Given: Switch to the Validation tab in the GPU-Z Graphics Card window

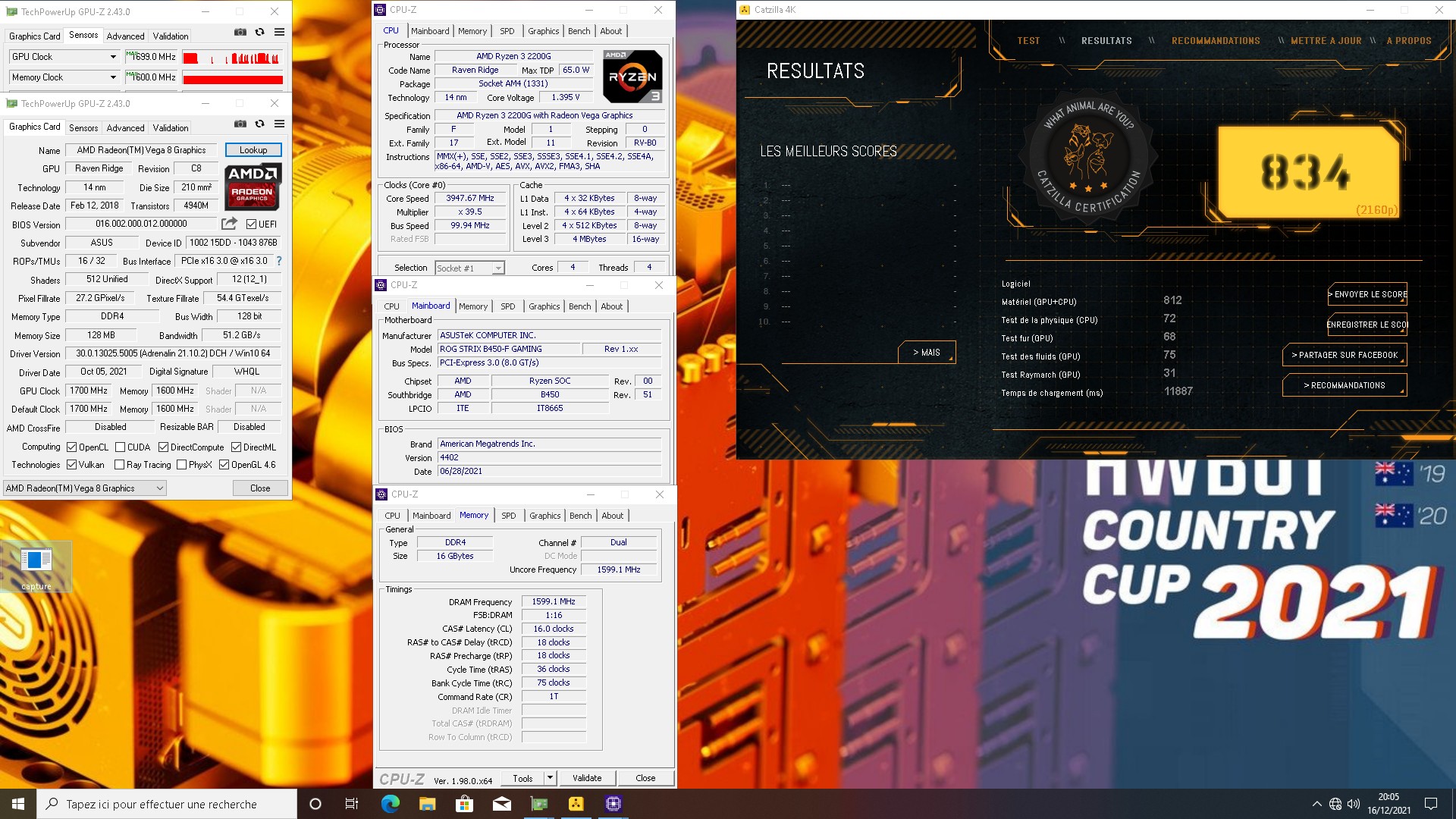Looking at the screenshot, I should (171, 127).
